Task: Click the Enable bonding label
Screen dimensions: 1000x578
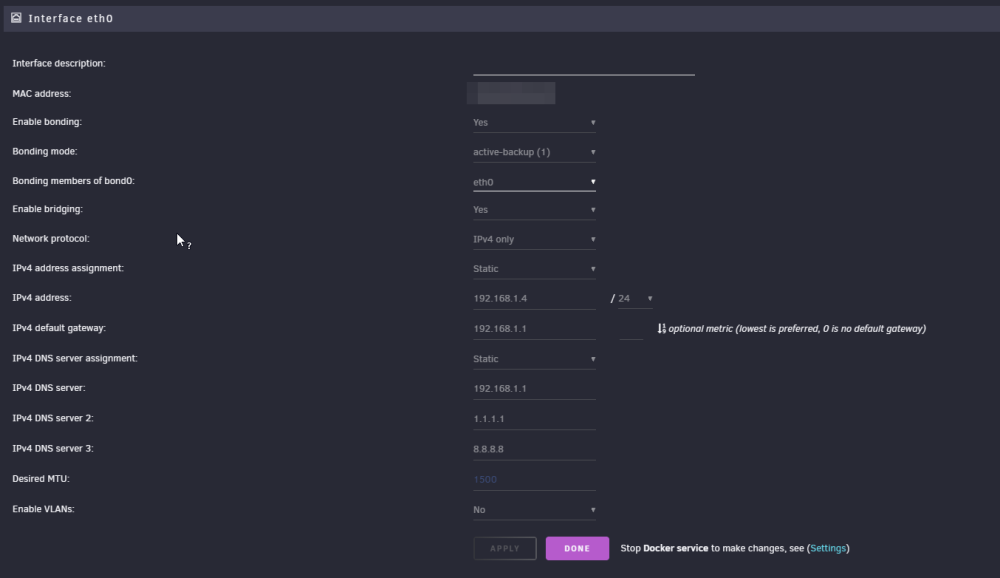Action: point(47,121)
